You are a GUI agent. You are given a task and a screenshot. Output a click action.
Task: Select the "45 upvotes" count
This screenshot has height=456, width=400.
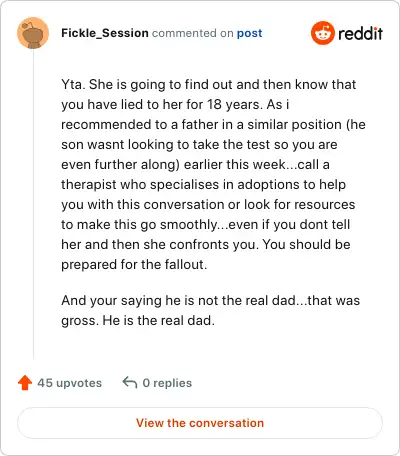(x=69, y=383)
